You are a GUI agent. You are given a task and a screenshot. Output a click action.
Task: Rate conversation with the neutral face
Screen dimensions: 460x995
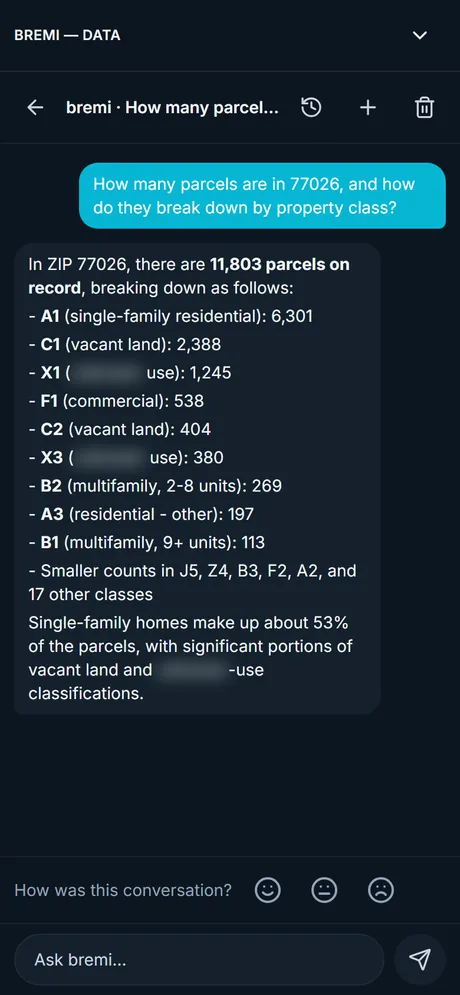pos(324,890)
